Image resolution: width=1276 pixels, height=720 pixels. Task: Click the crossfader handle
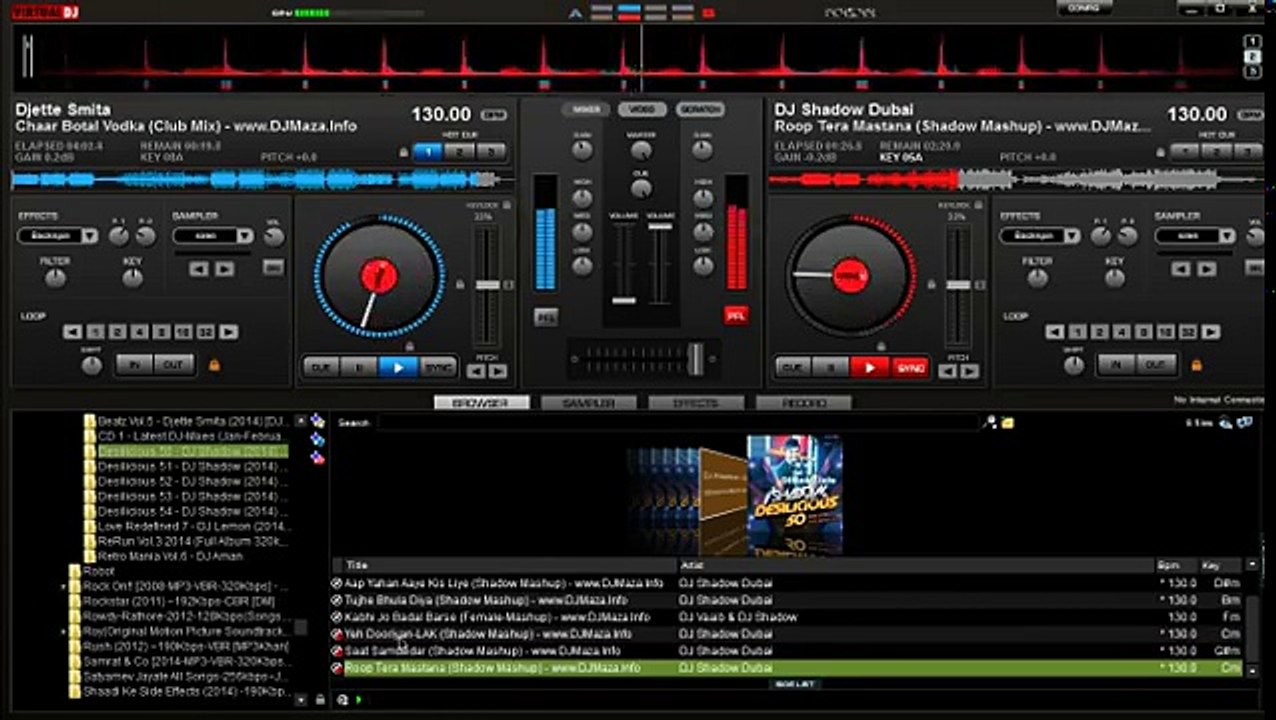[695, 359]
